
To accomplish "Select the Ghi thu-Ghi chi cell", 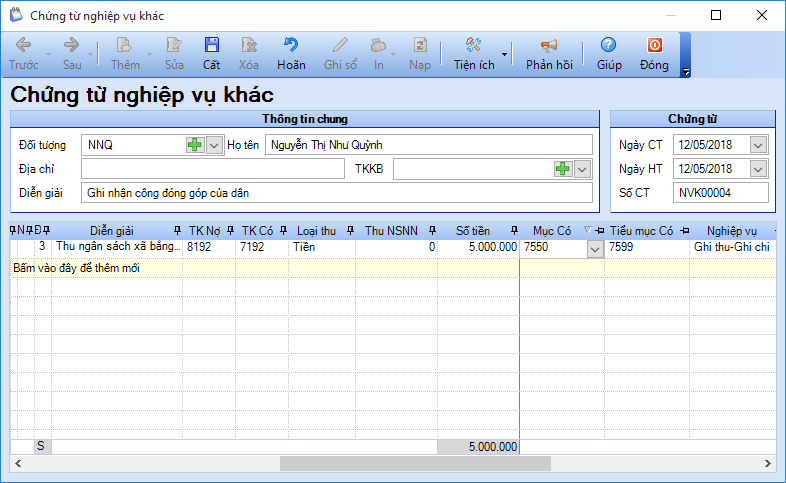I will click(732, 247).
